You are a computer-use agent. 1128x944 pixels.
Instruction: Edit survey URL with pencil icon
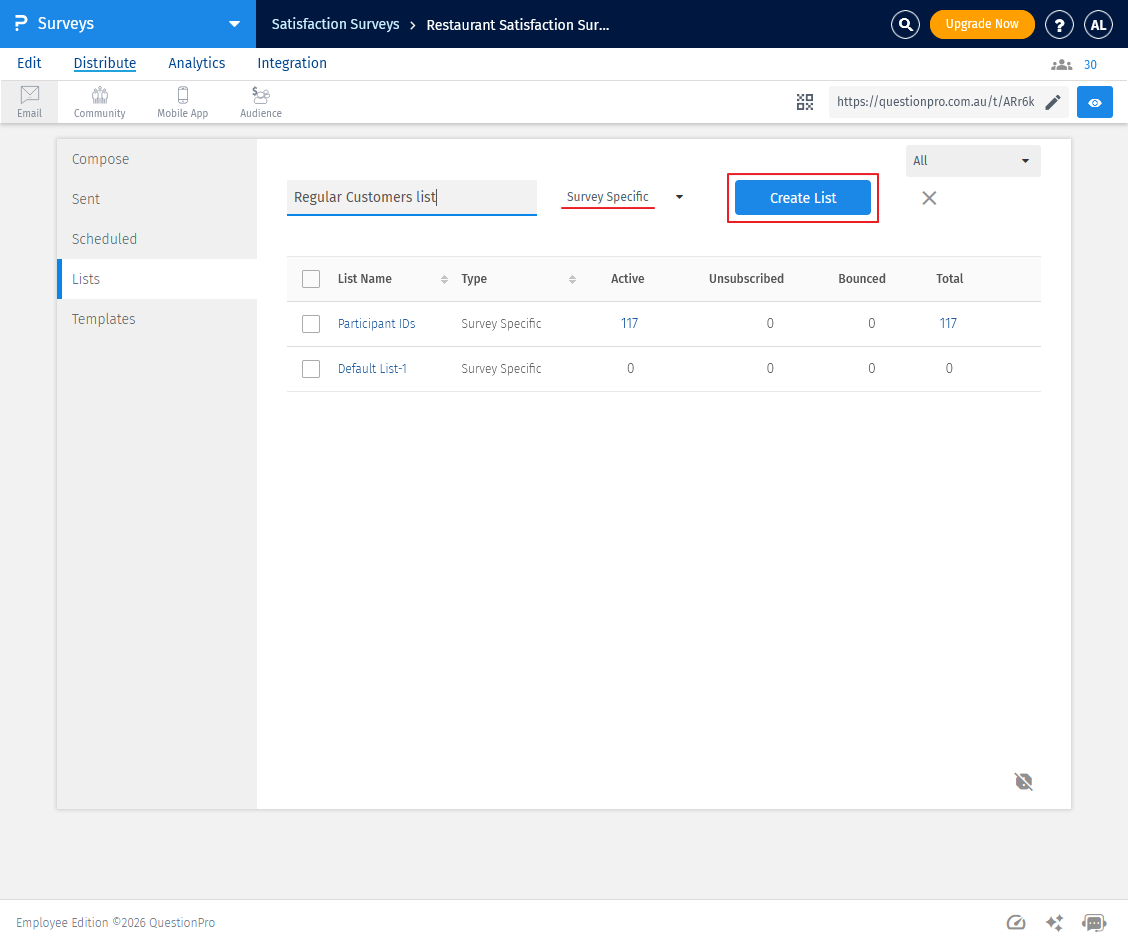coord(1052,102)
